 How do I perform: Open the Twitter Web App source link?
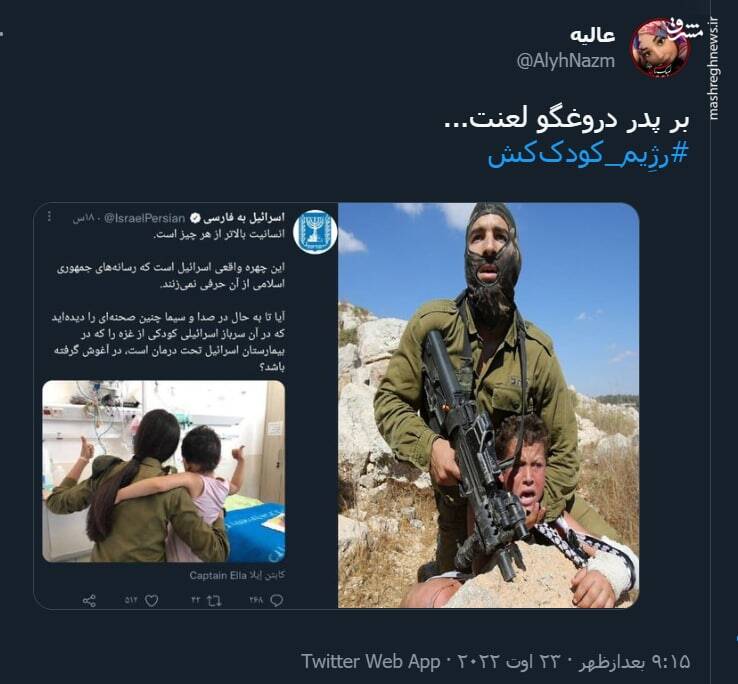coord(371,661)
